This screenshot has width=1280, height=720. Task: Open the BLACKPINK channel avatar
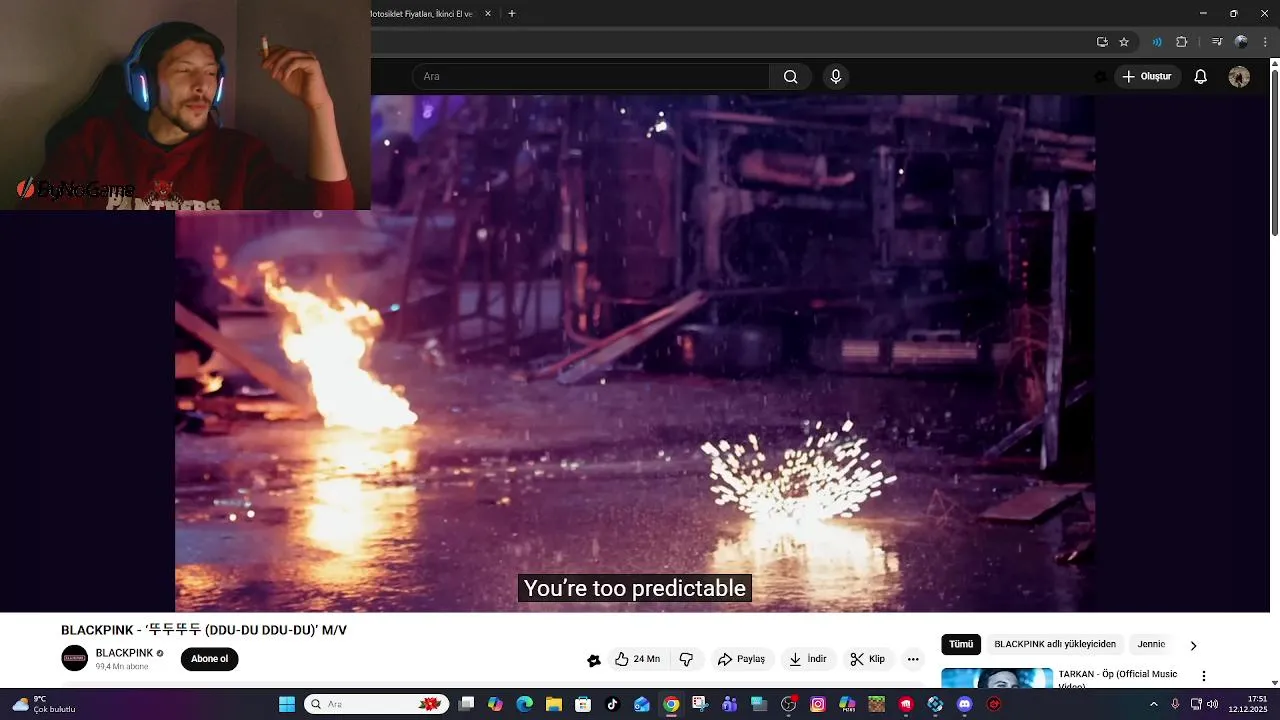click(x=75, y=658)
